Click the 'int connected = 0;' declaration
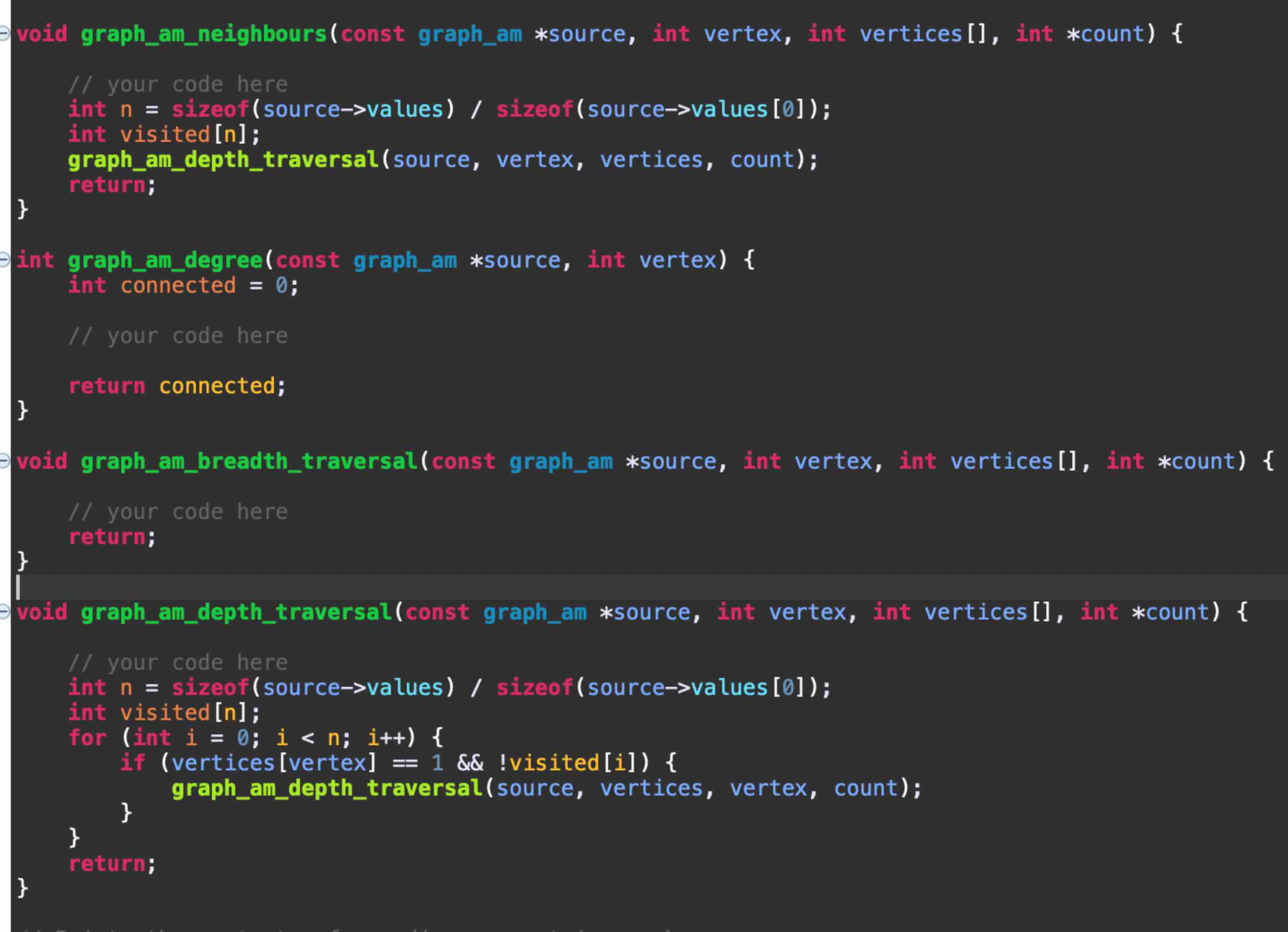This screenshot has height=932, width=1288. tap(182, 285)
